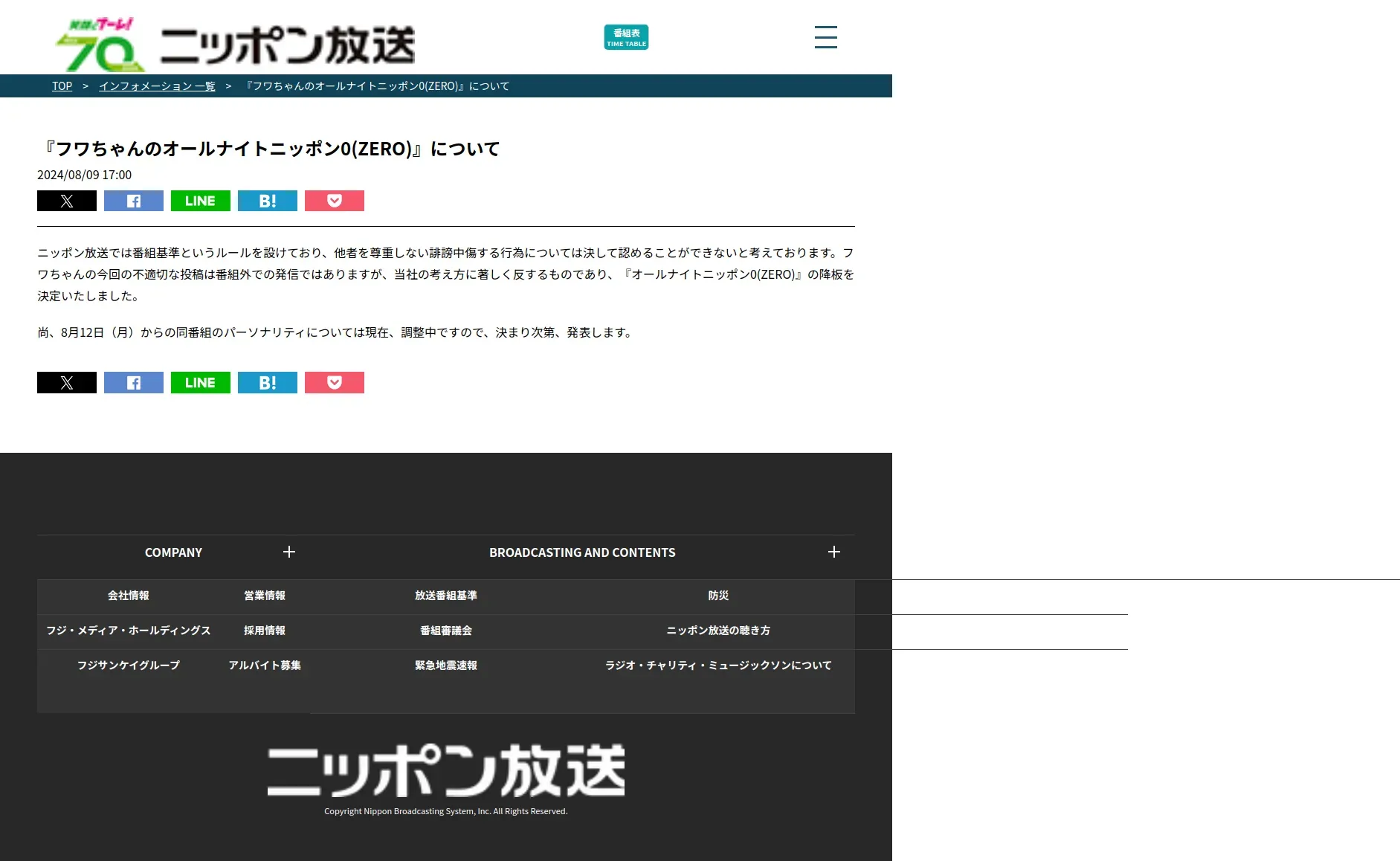Select BROADCASTING AND CONTENTS footer heading
1400x861 pixels.
[x=582, y=552]
